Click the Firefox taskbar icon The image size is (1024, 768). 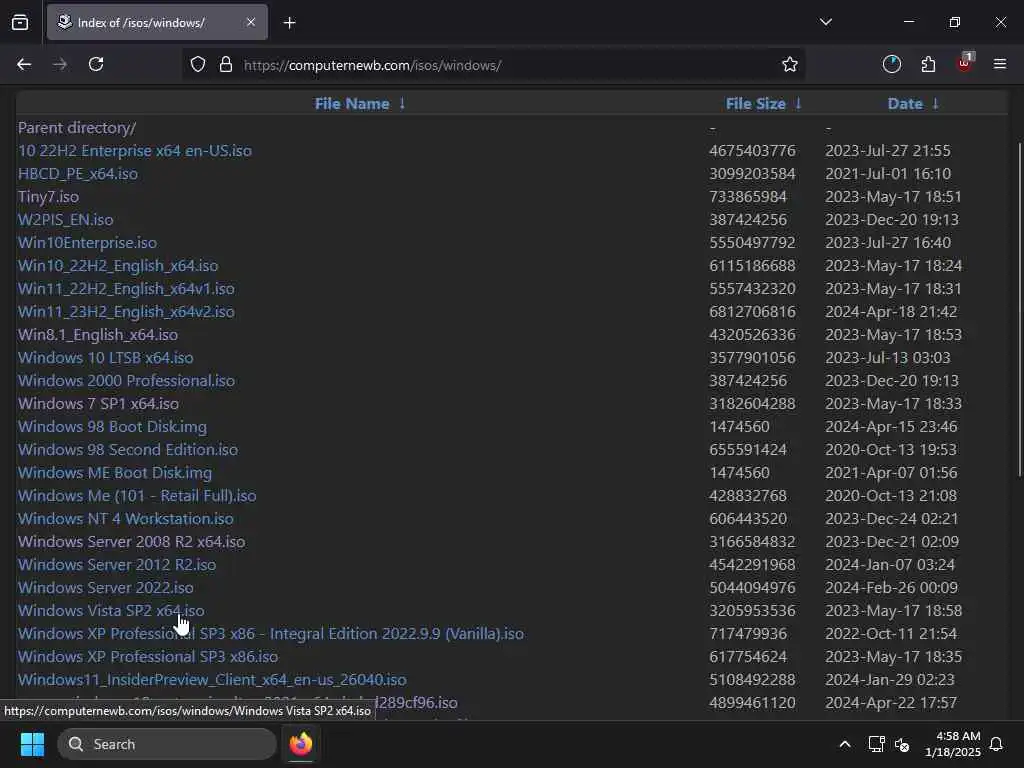click(x=300, y=744)
